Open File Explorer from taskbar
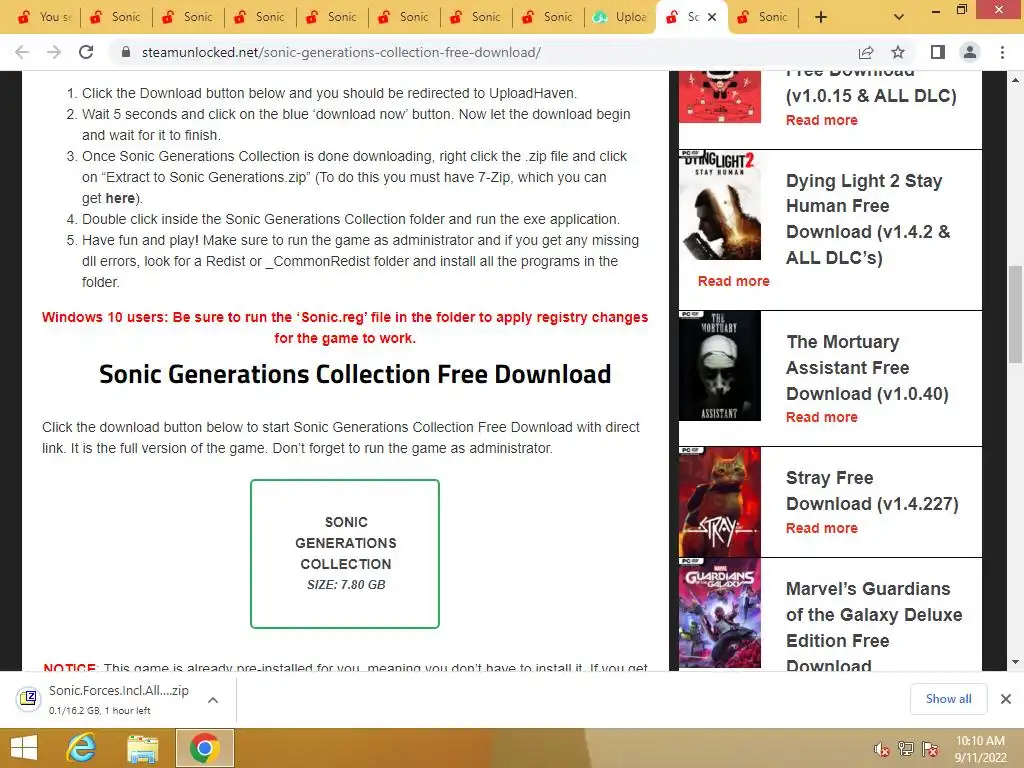This screenshot has height=768, width=1024. [143, 748]
